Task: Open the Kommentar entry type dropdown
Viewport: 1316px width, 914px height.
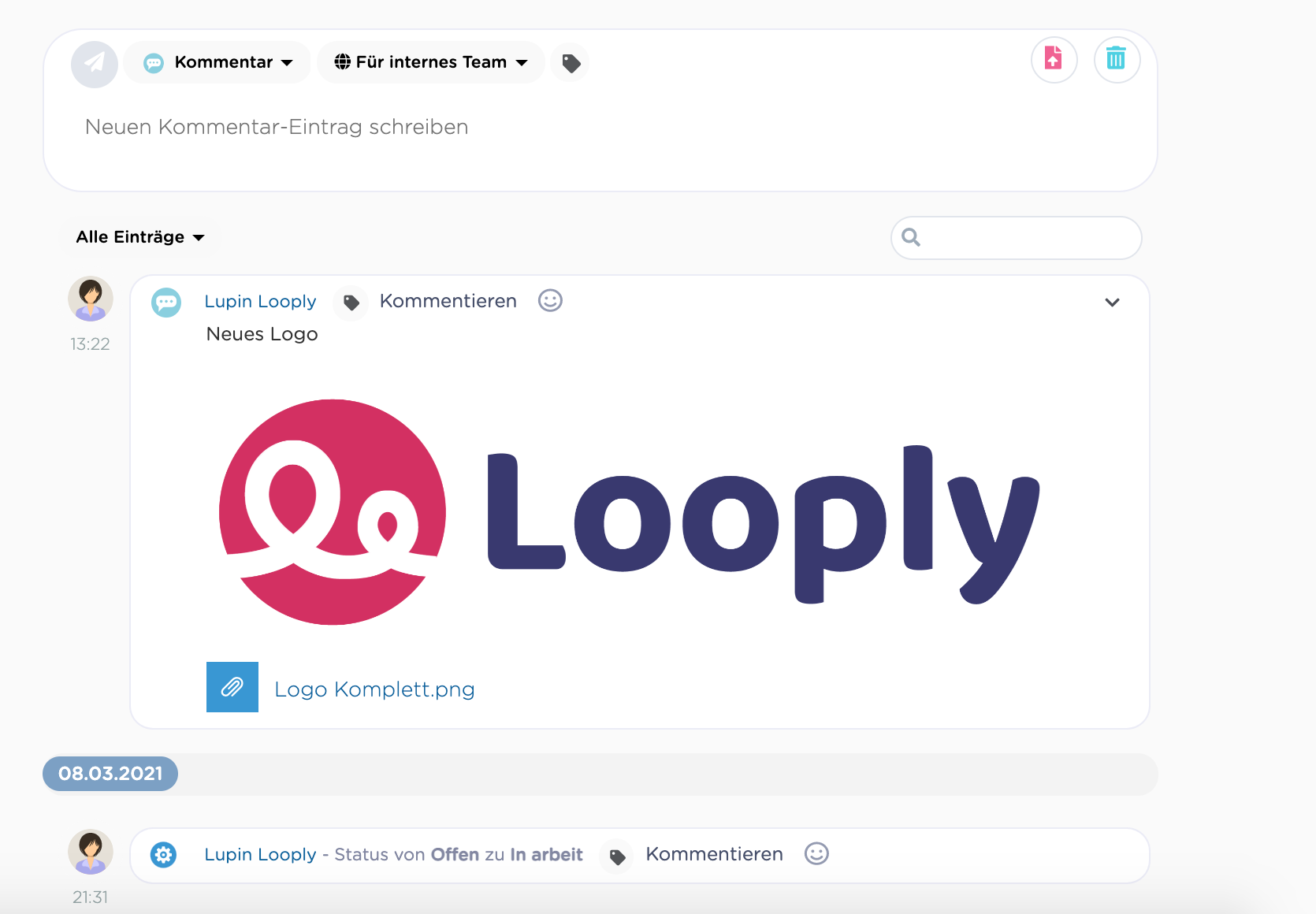Action: coord(217,62)
